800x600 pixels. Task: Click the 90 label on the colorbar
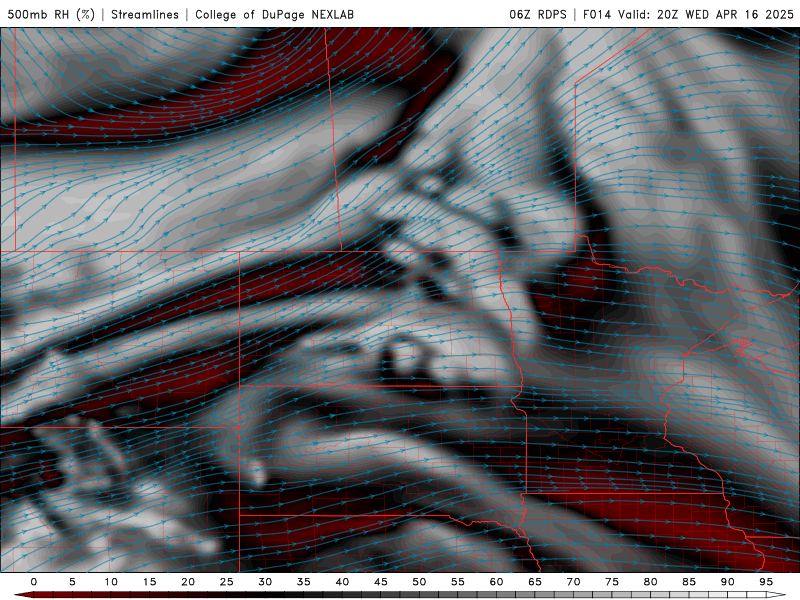[727, 582]
